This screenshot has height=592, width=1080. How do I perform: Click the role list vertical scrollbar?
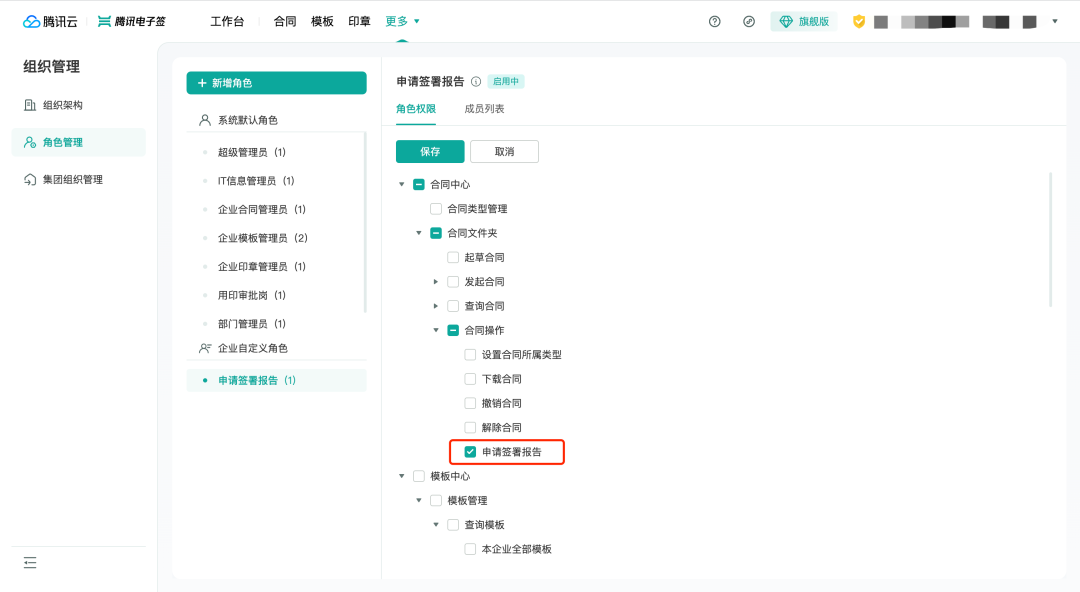tap(365, 222)
